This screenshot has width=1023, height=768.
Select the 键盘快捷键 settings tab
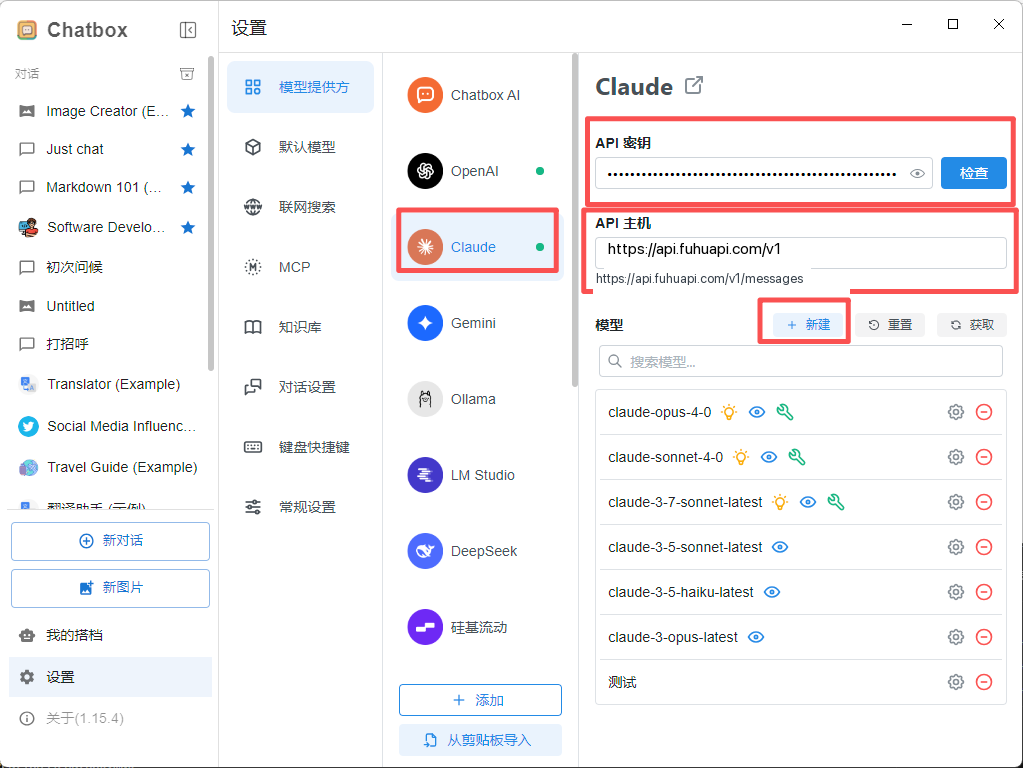click(x=300, y=447)
